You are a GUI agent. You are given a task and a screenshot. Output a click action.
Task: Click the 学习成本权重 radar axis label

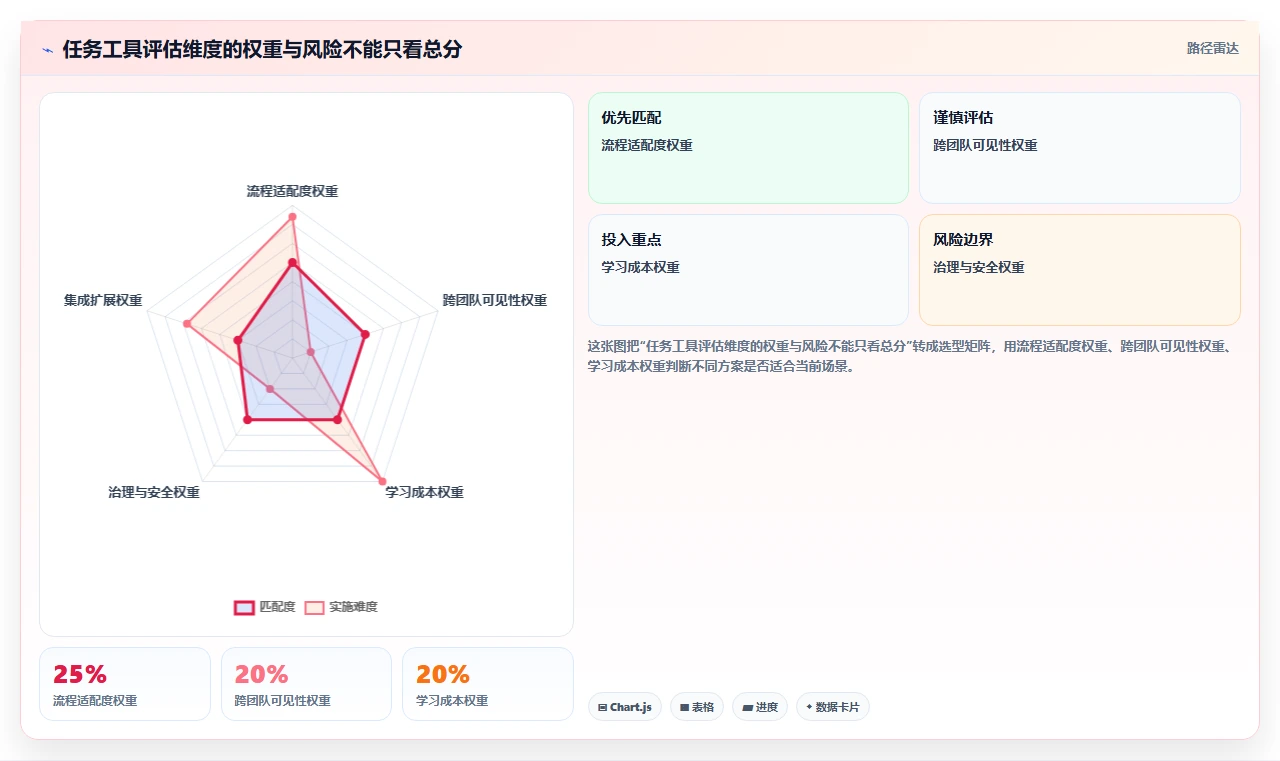click(x=425, y=492)
